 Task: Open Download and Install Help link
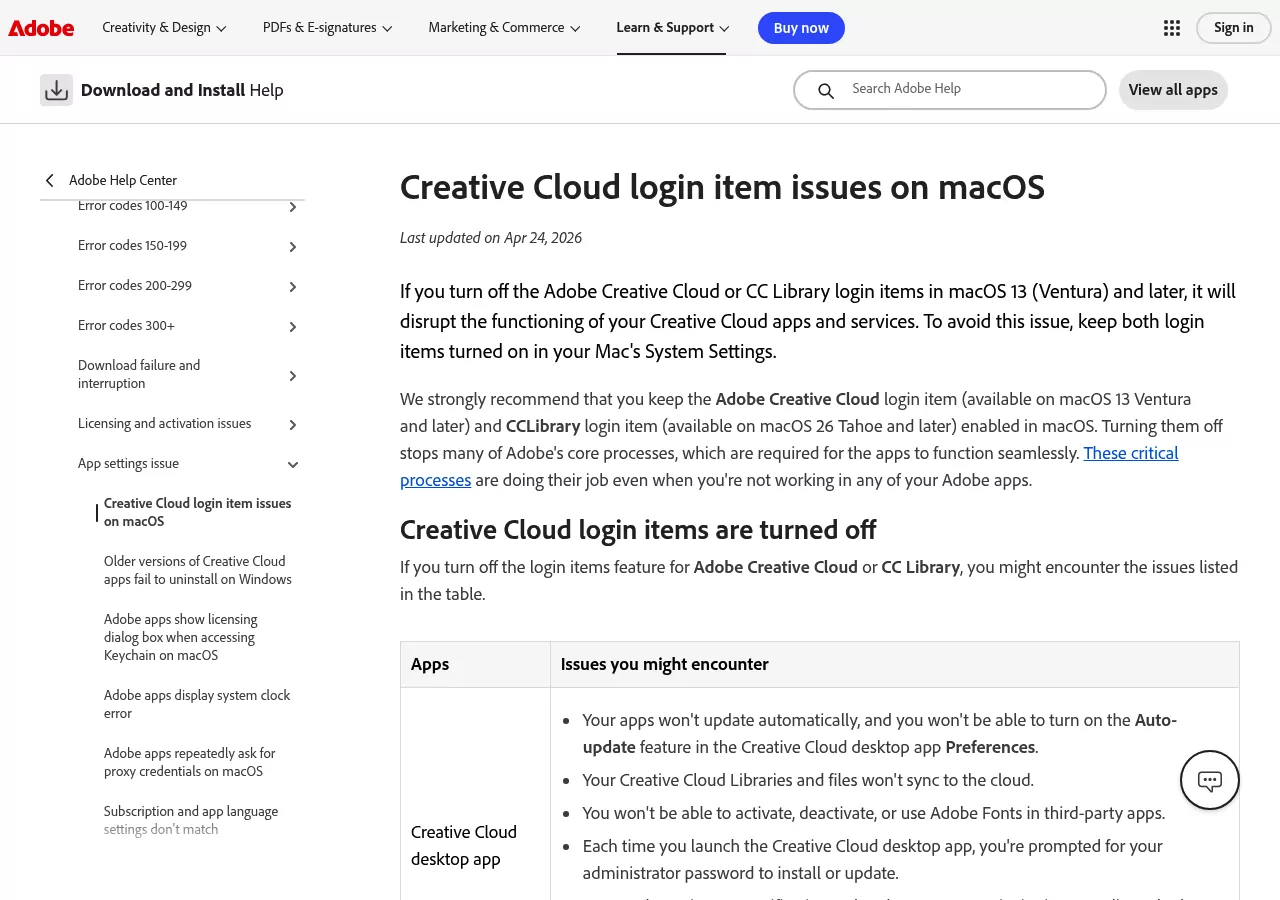[182, 90]
